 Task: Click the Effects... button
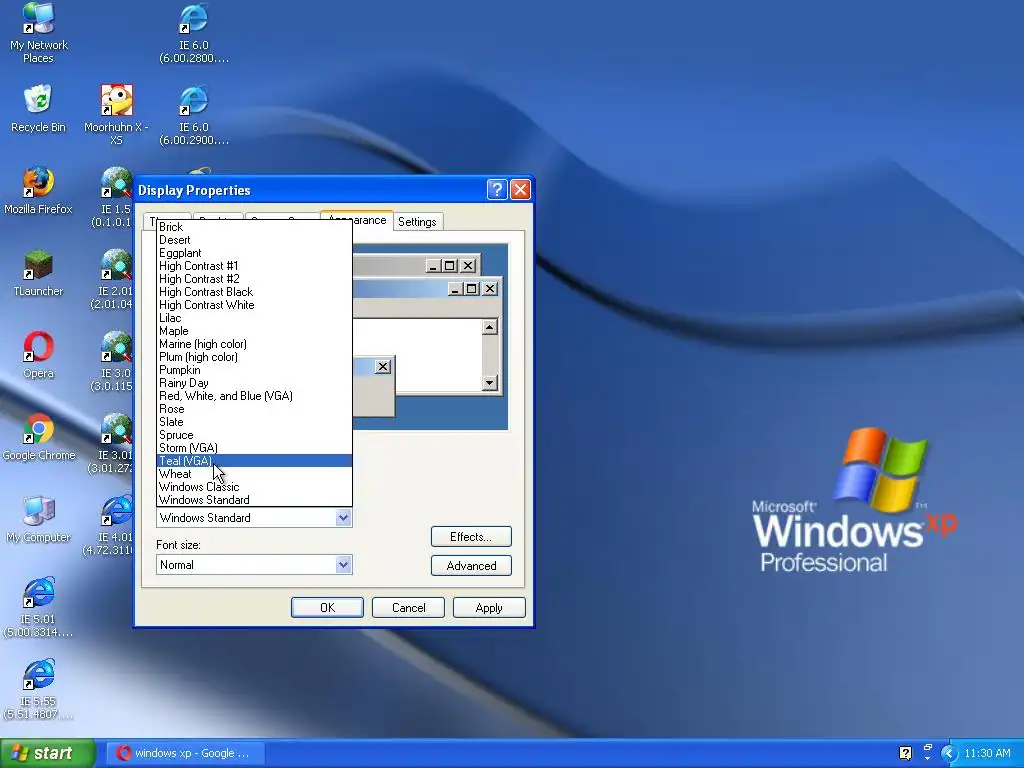471,537
